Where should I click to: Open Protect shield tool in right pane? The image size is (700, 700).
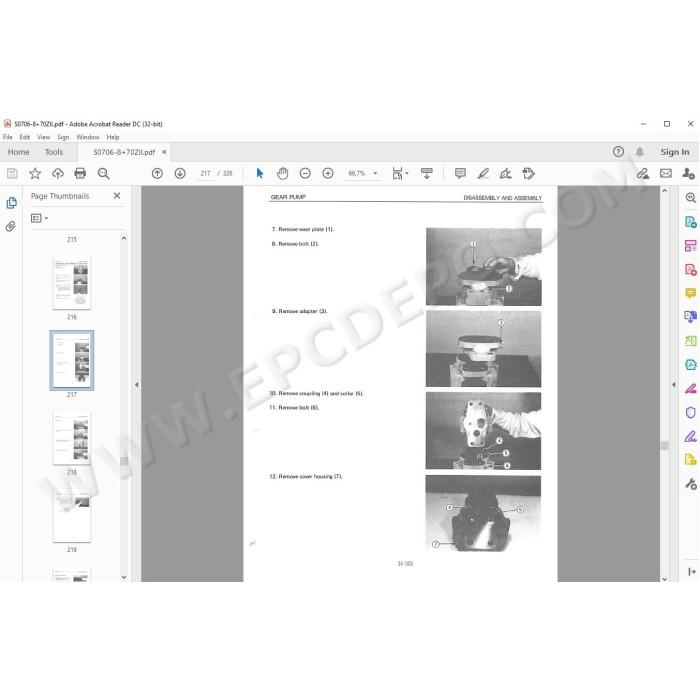click(691, 412)
